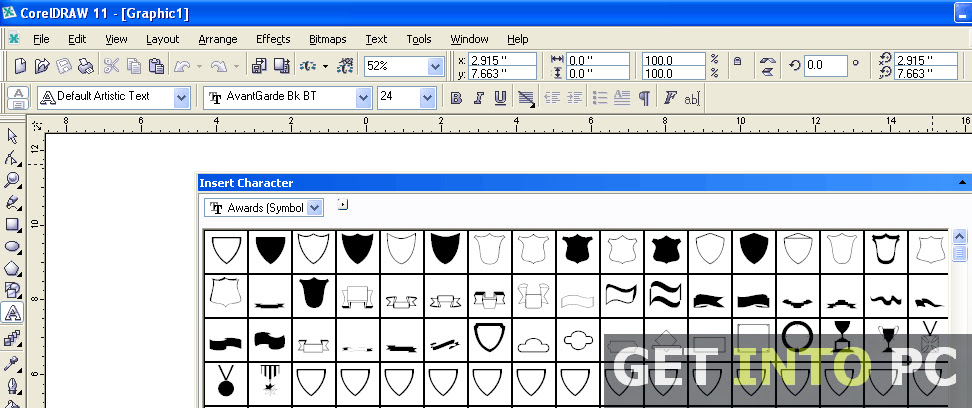Click the Undo arrow icon
Screen dimensions: 972x408
pos(182,66)
